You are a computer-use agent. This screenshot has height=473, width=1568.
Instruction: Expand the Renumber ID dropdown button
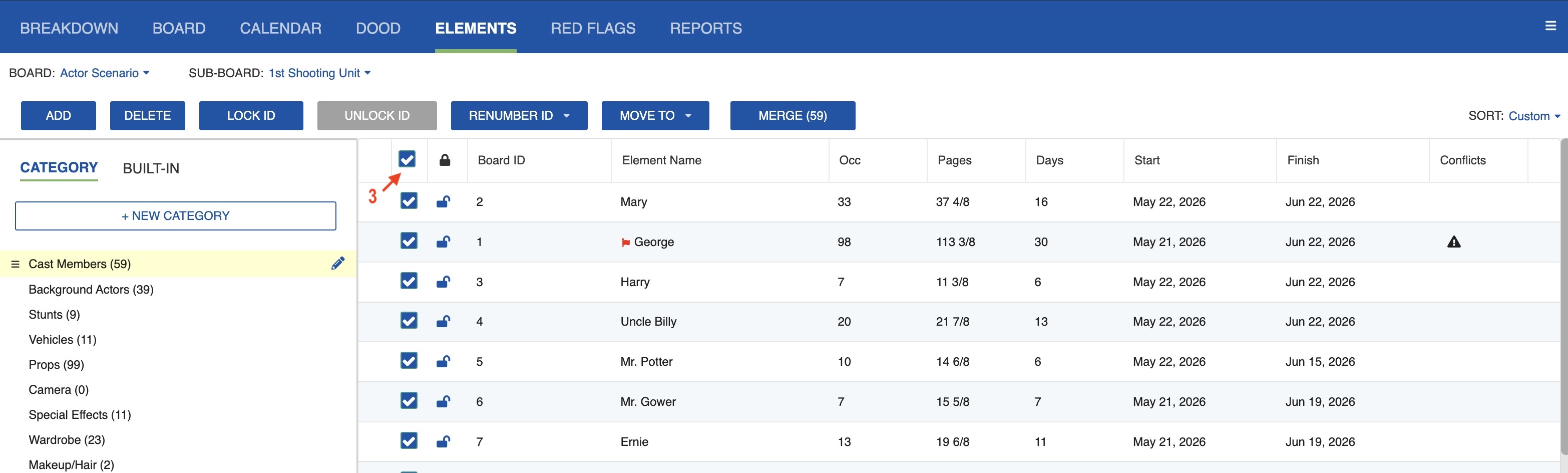pyautogui.click(x=519, y=116)
